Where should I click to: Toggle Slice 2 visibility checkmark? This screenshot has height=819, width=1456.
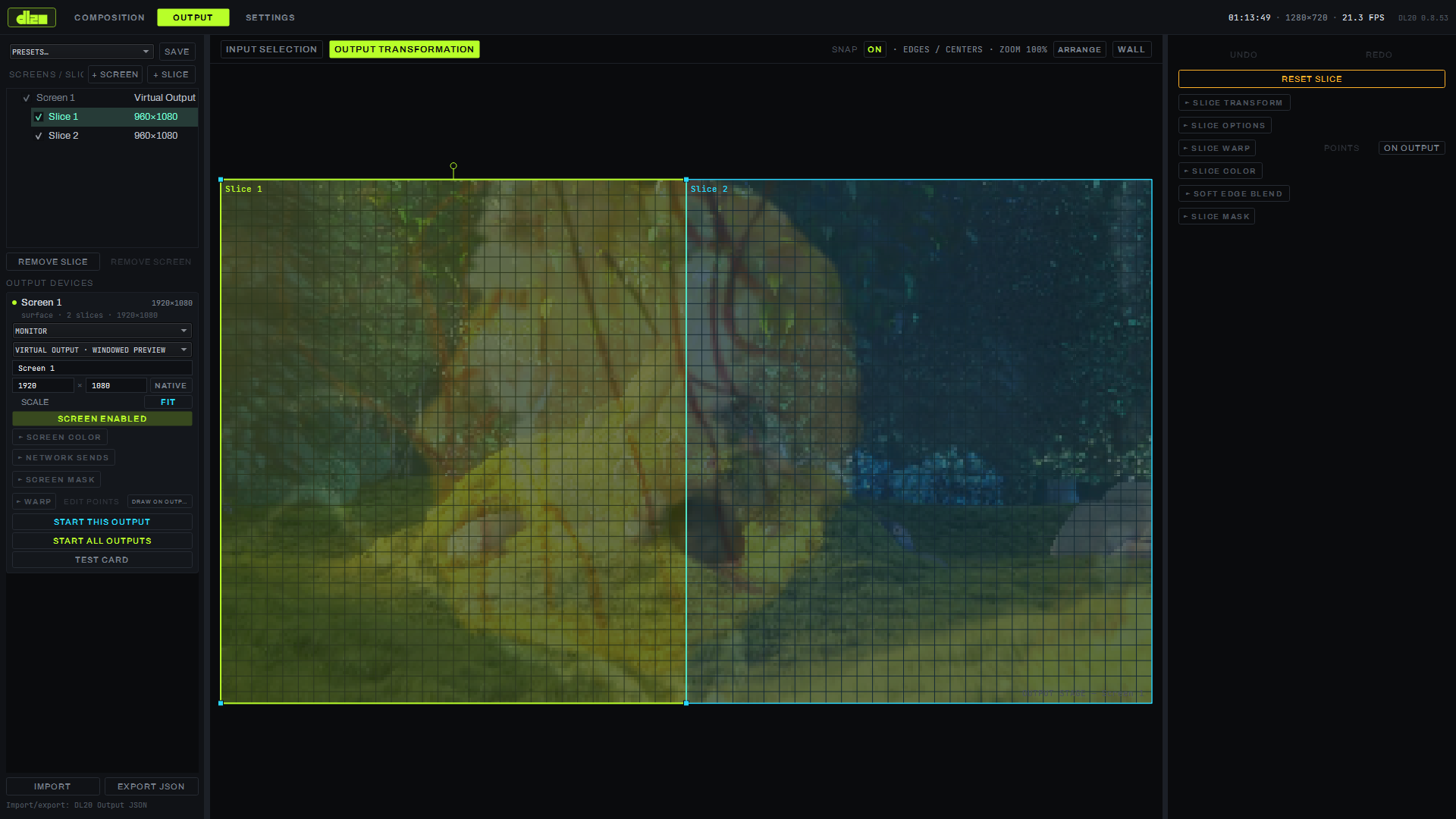[x=39, y=136]
